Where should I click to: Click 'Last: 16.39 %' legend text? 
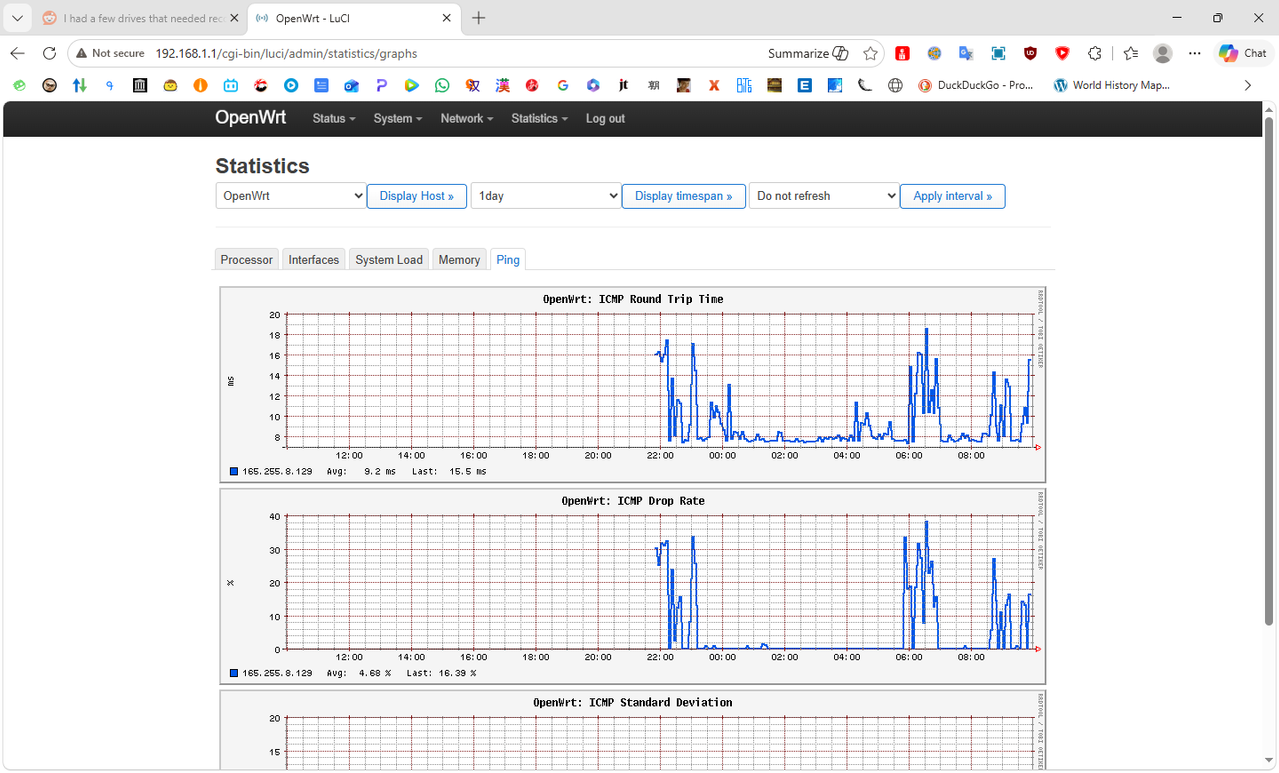441,673
